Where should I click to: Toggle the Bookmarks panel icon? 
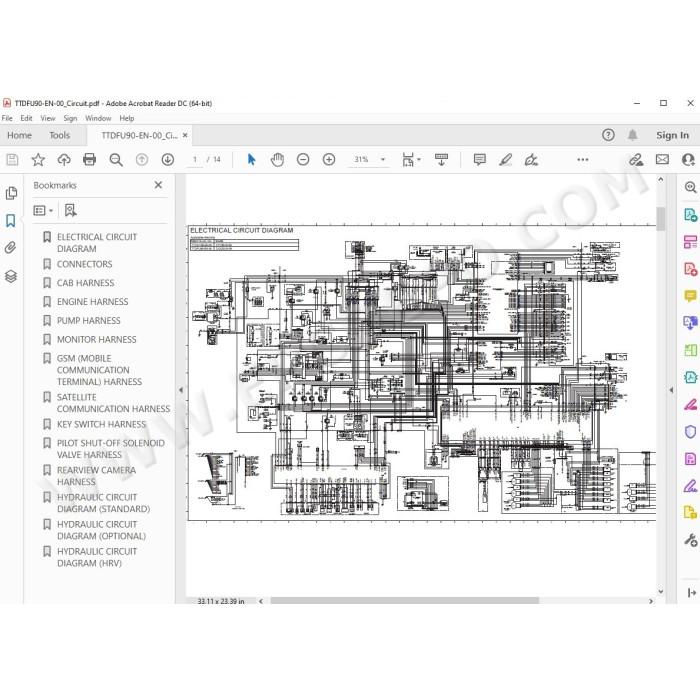coord(11,221)
